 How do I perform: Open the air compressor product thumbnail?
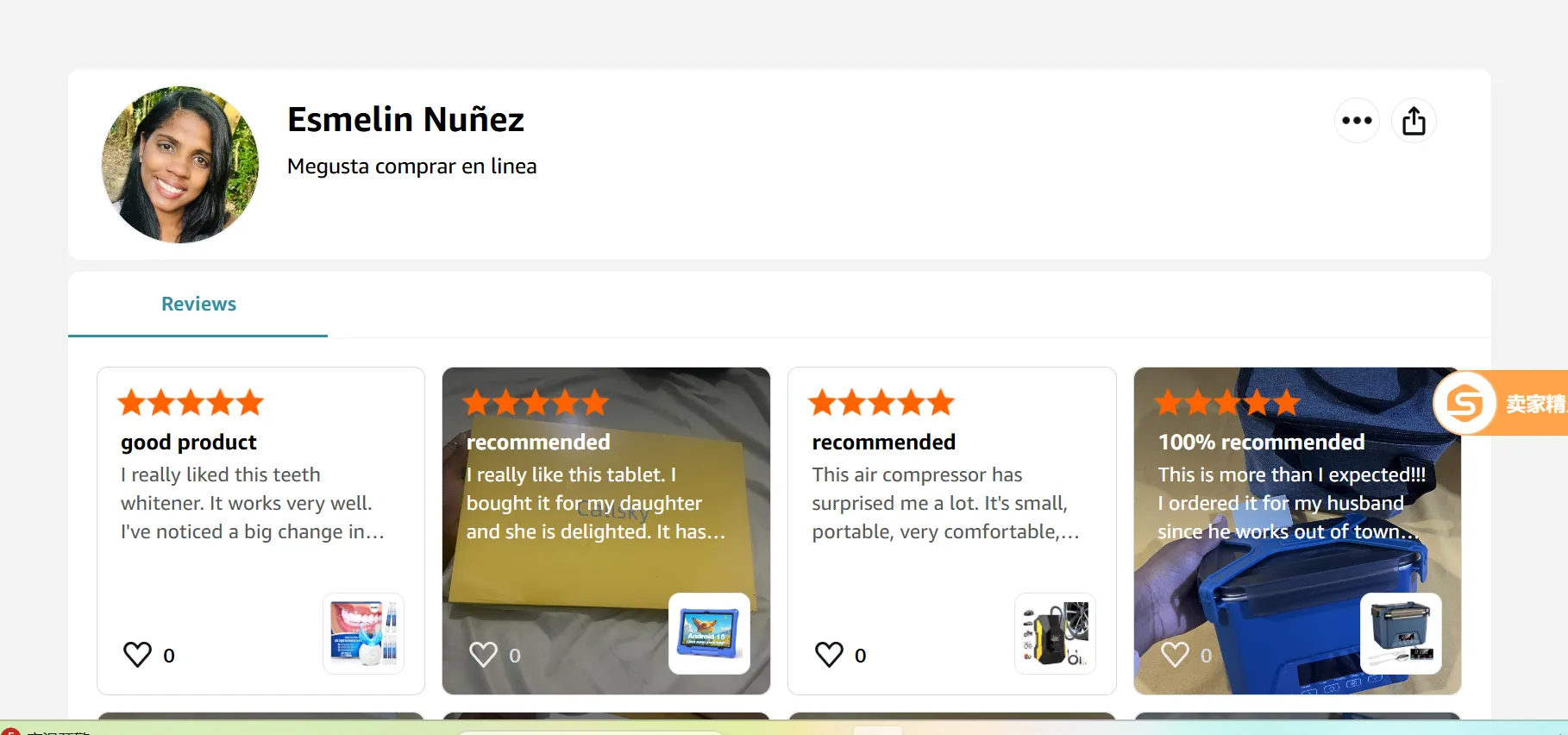pyautogui.click(x=1055, y=633)
